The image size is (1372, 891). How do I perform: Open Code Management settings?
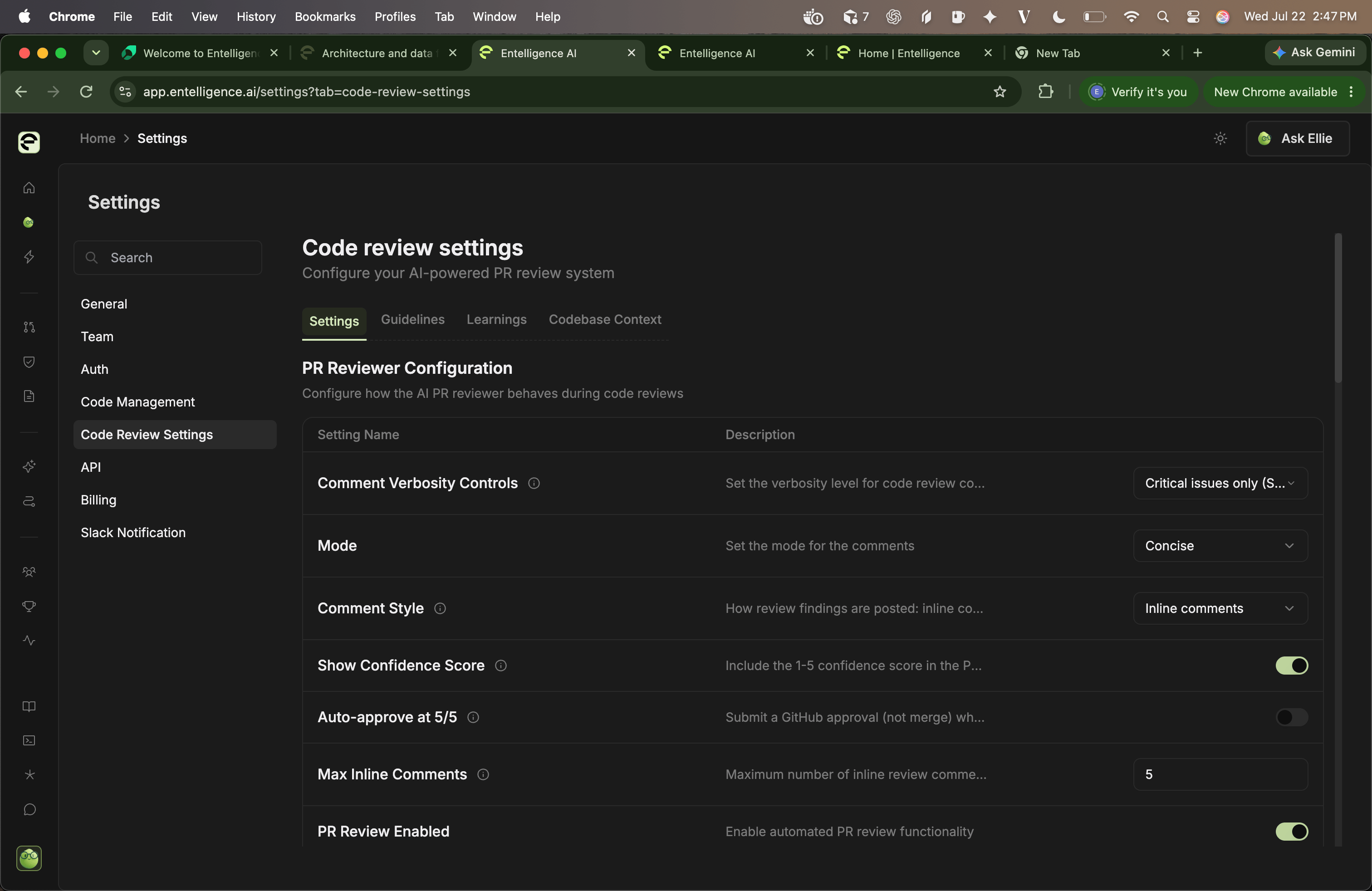(x=138, y=402)
